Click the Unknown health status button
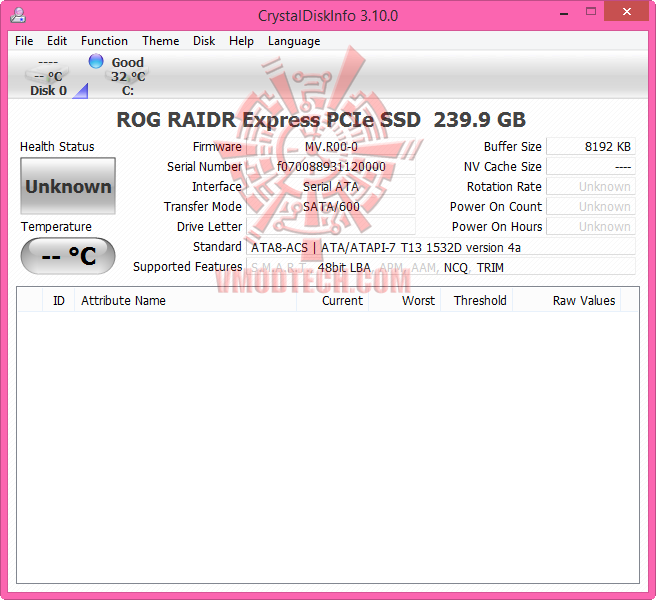 pyautogui.click(x=68, y=186)
